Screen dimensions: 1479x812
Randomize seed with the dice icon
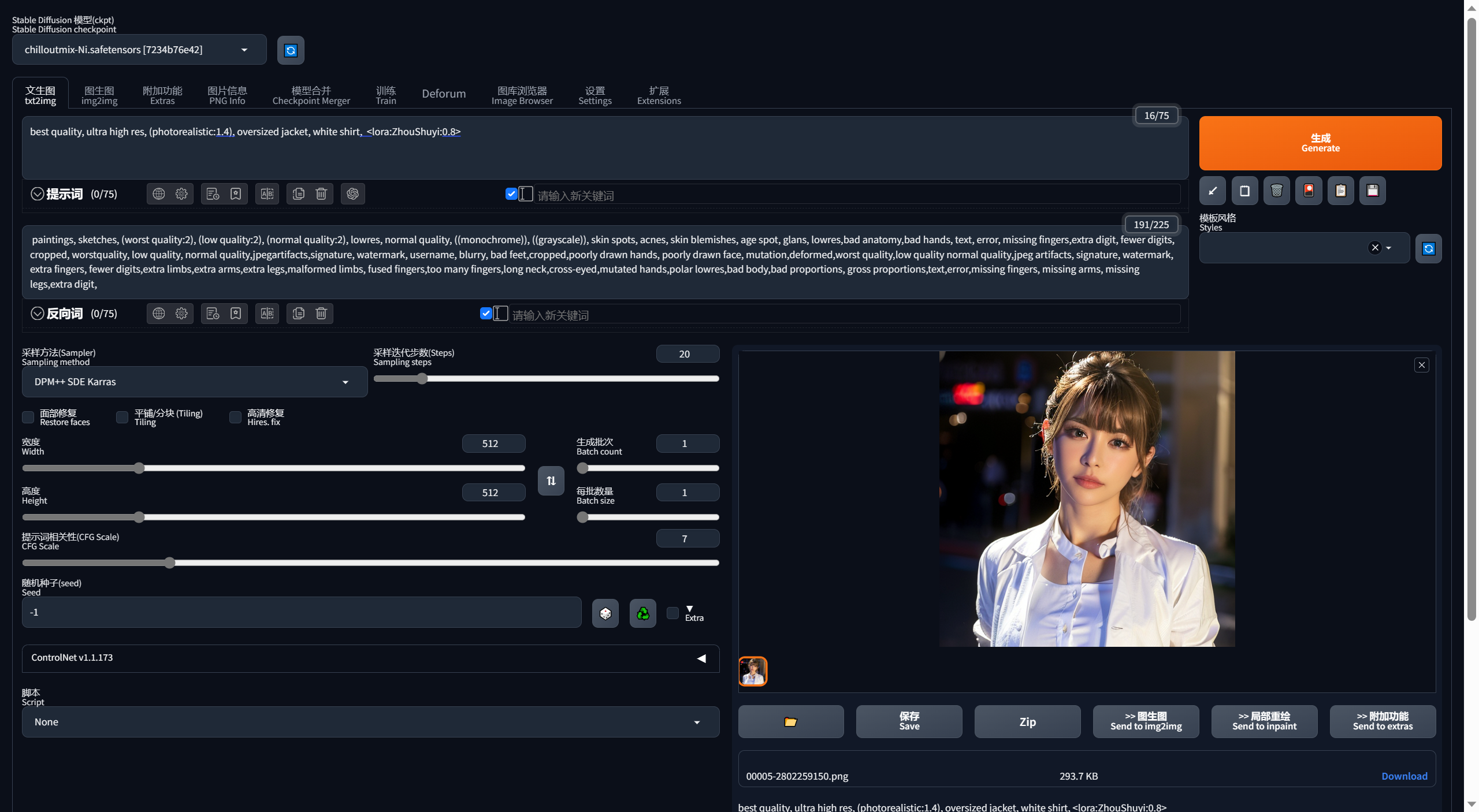[x=605, y=613]
